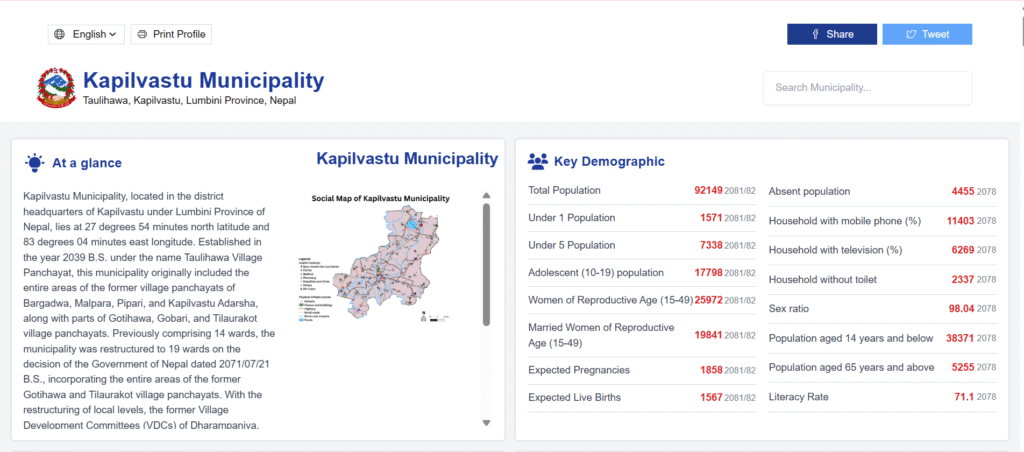1024x452 pixels.
Task: Expand the chevron next to English
Action: (x=113, y=34)
